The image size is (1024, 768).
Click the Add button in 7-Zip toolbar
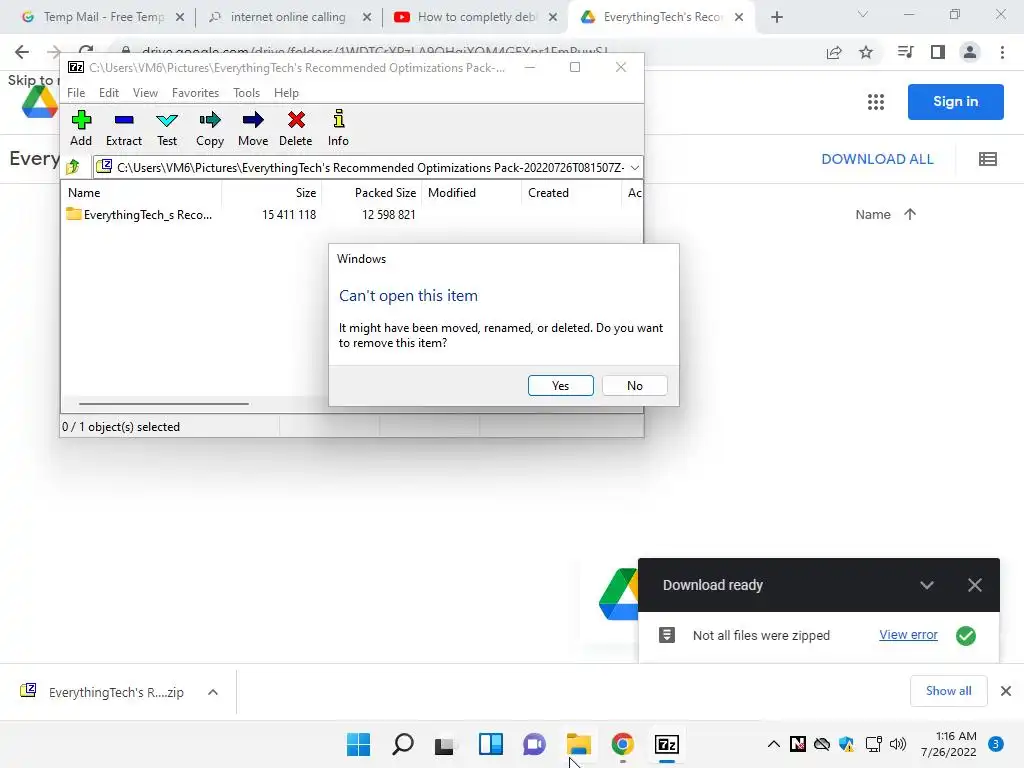click(x=81, y=129)
